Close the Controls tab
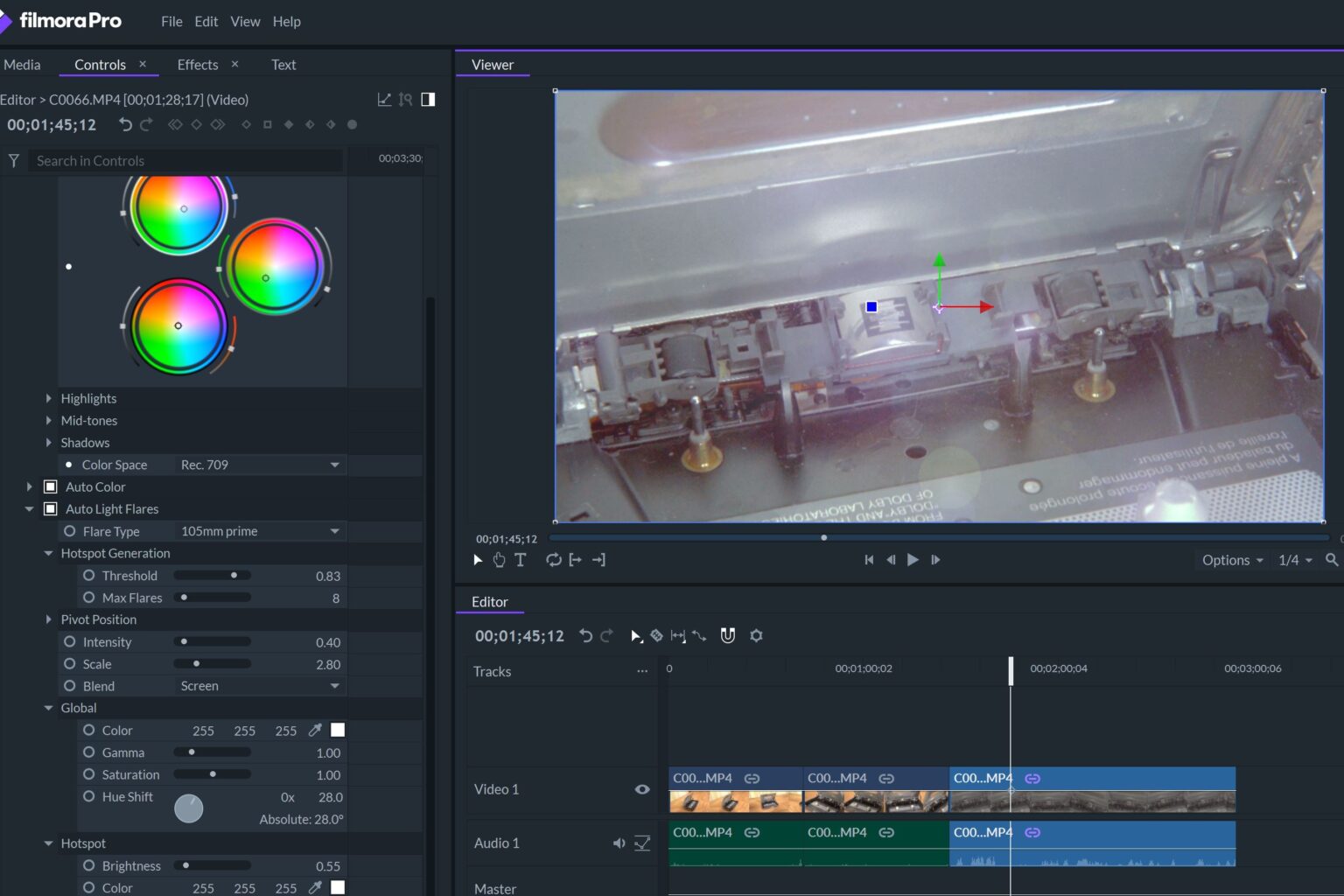Screen dimensions: 1344x896 [143, 64]
